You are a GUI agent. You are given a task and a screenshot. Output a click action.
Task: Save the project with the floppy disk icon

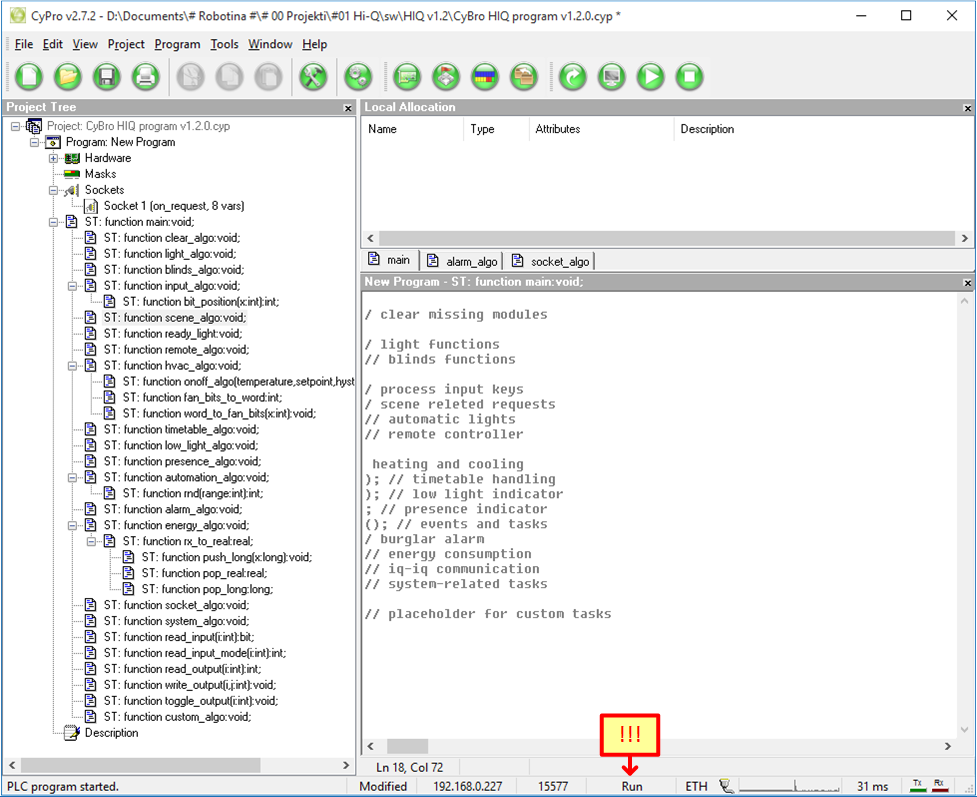[107, 76]
